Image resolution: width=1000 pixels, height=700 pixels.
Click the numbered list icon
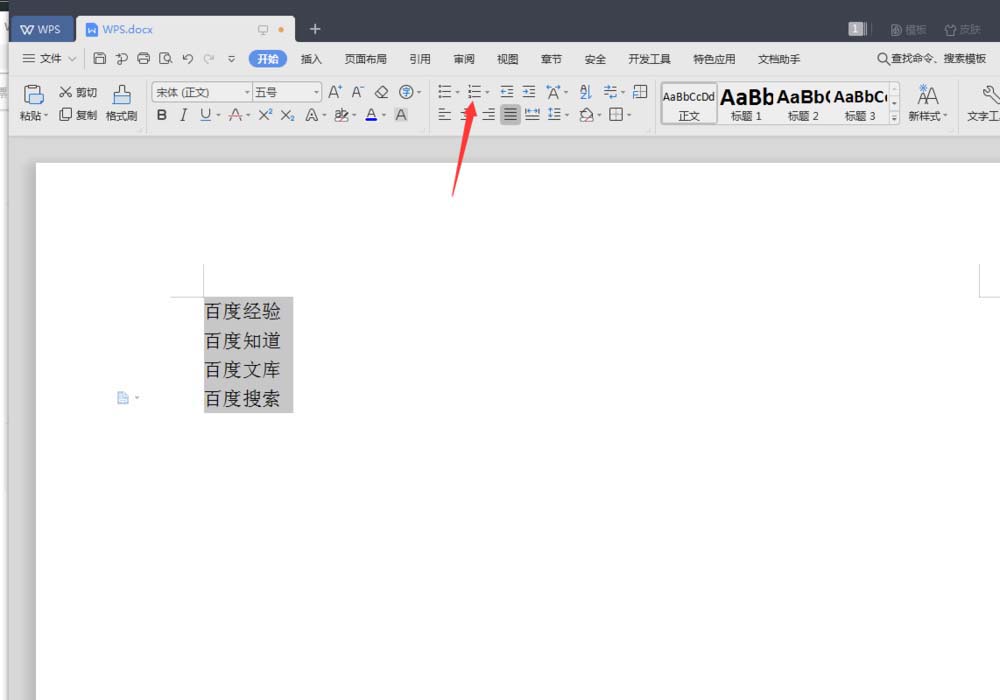(x=474, y=92)
